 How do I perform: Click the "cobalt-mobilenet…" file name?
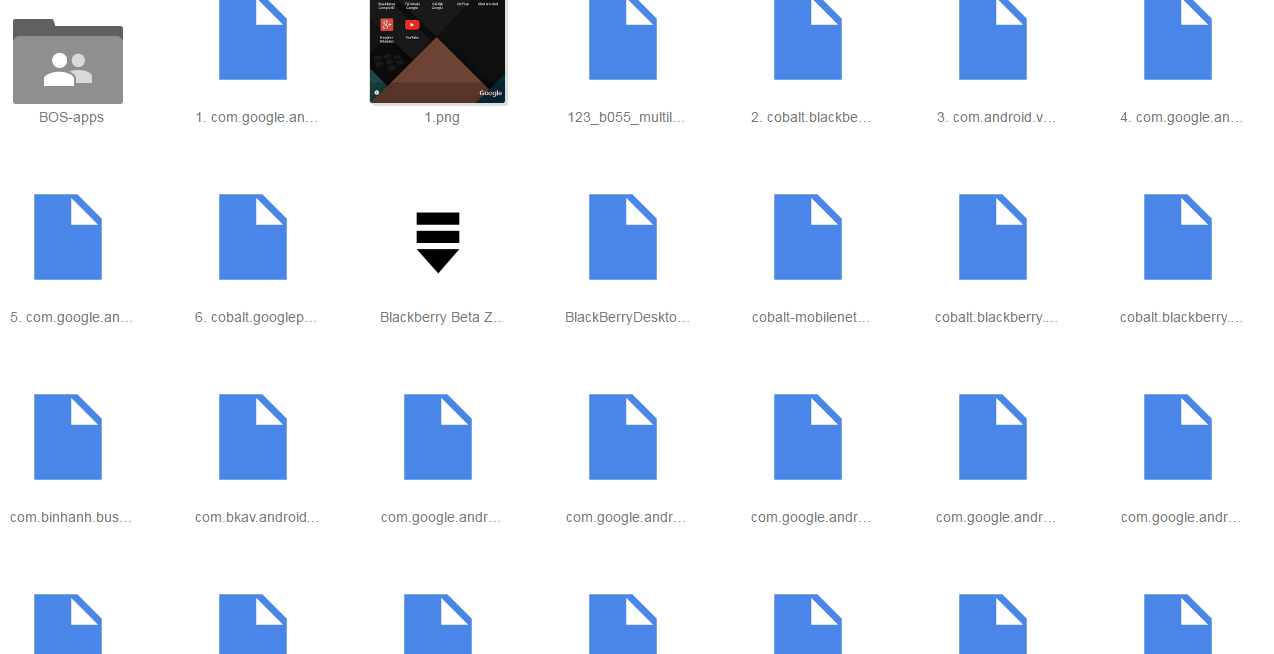[x=812, y=317]
